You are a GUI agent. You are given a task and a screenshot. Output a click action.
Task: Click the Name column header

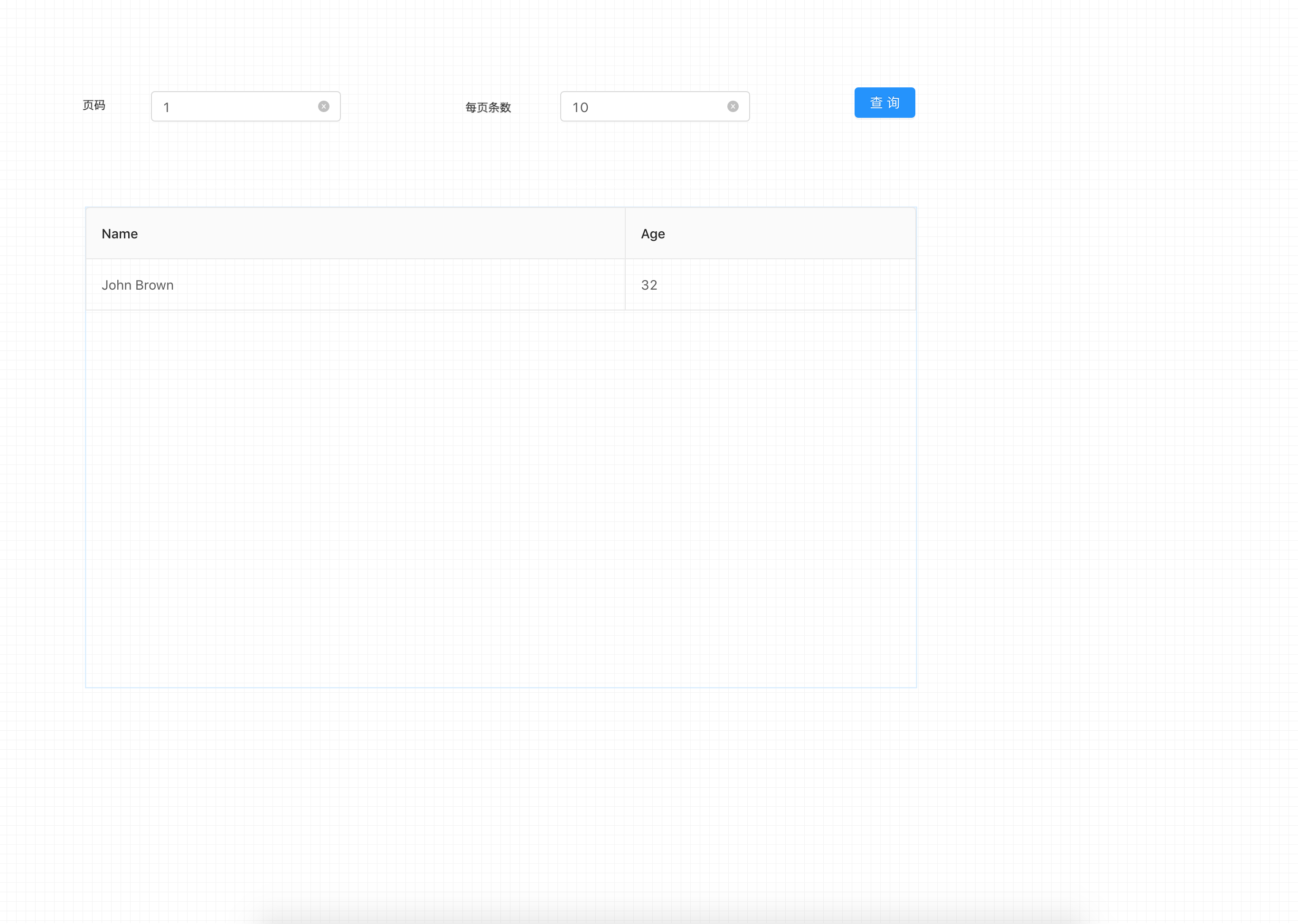[x=356, y=233]
